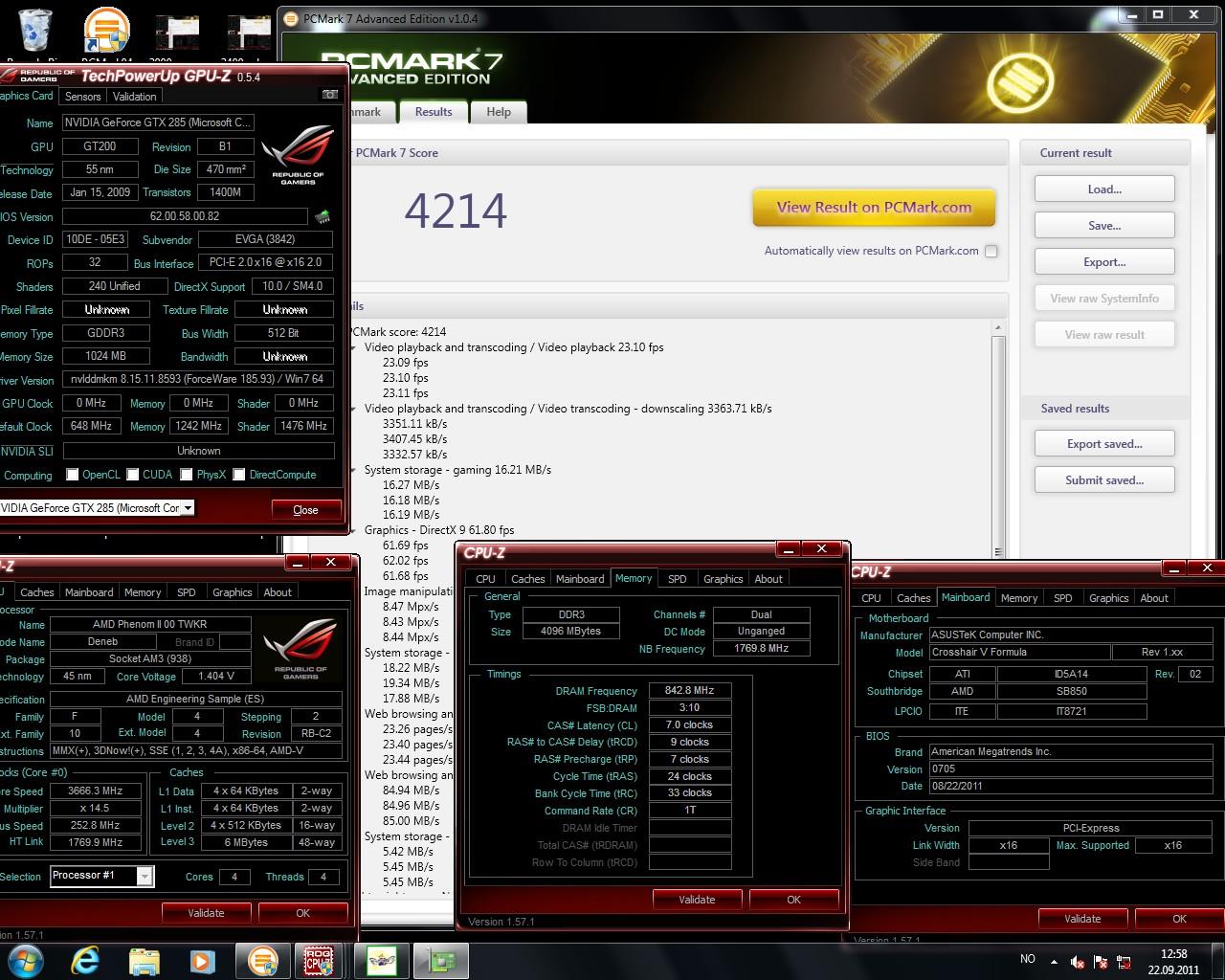Click the NO language indicator in the taskbar
Viewport: 1225px width, 980px height.
pos(1028,959)
